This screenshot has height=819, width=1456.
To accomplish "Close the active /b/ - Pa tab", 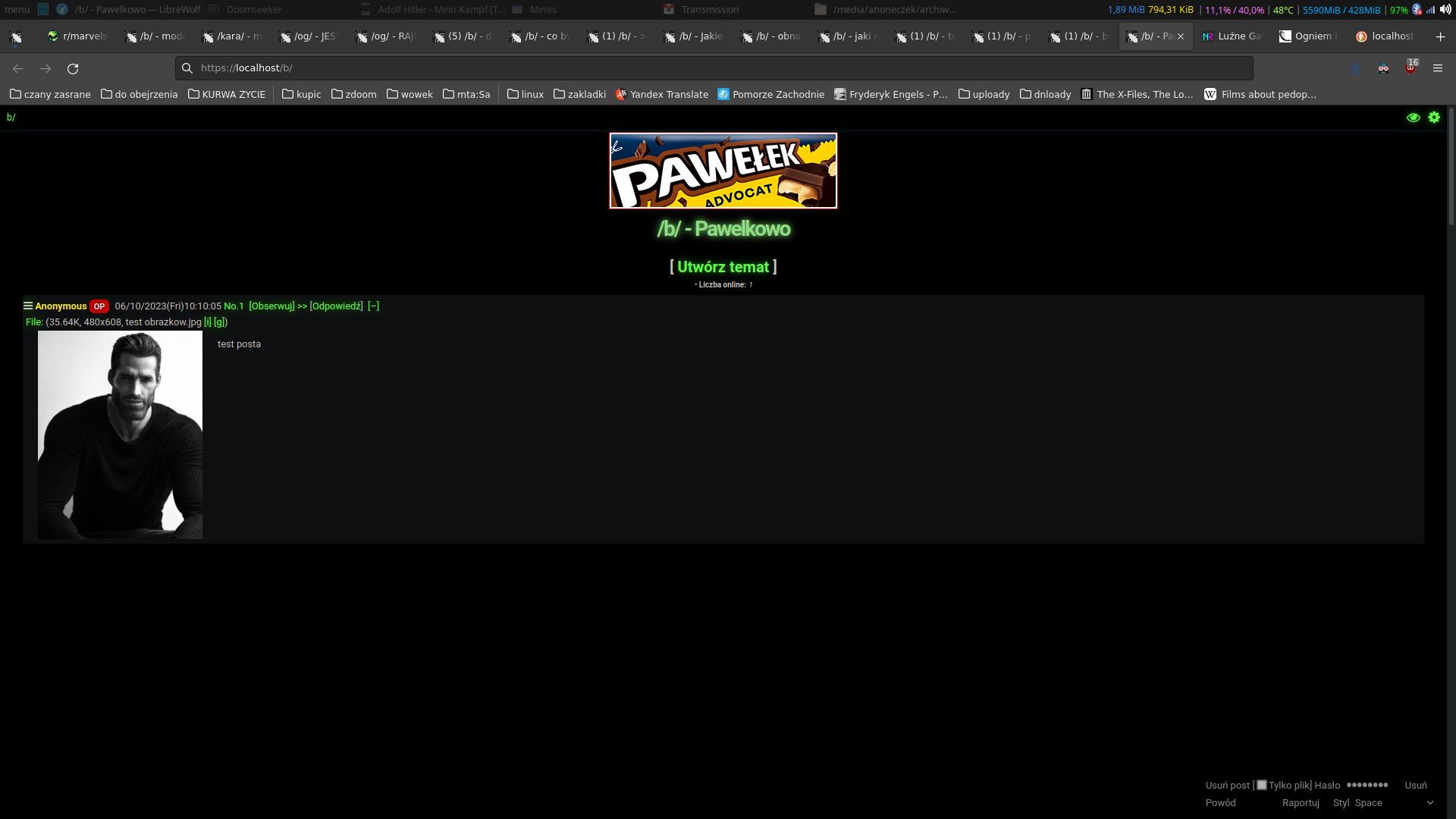I will click(1181, 36).
